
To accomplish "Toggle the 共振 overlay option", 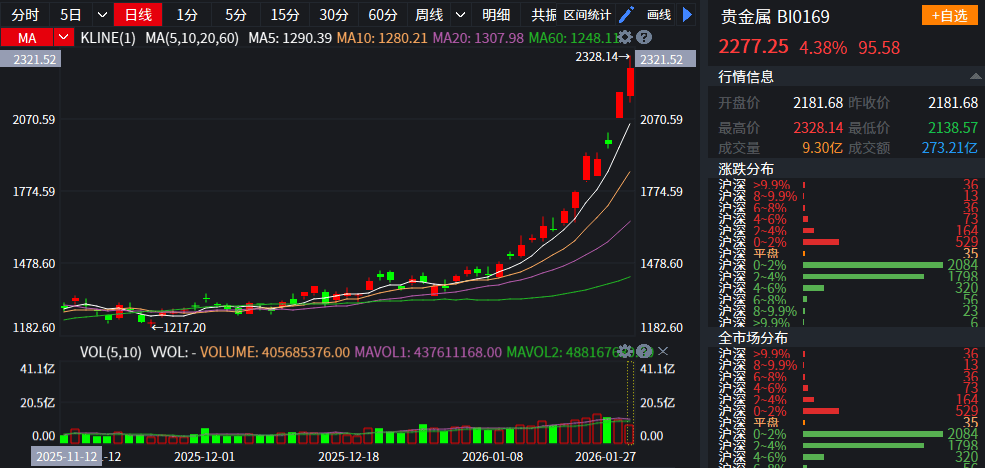I will [x=543, y=15].
